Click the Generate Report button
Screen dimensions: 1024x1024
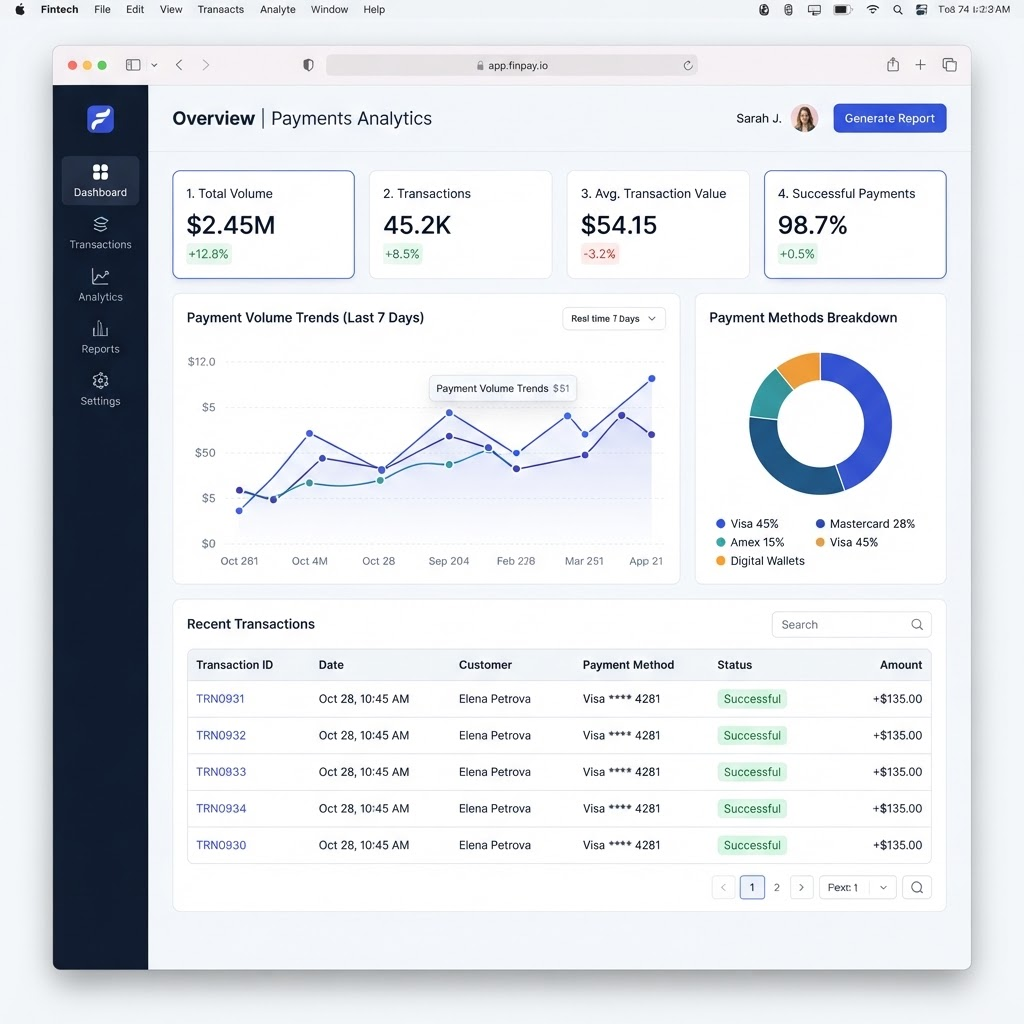point(889,118)
